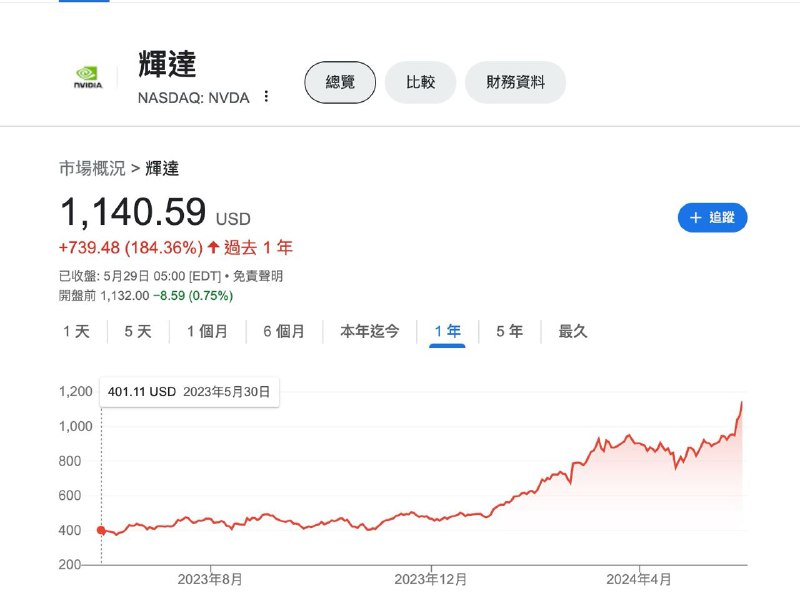Select the 1 個月 time range

point(207,332)
